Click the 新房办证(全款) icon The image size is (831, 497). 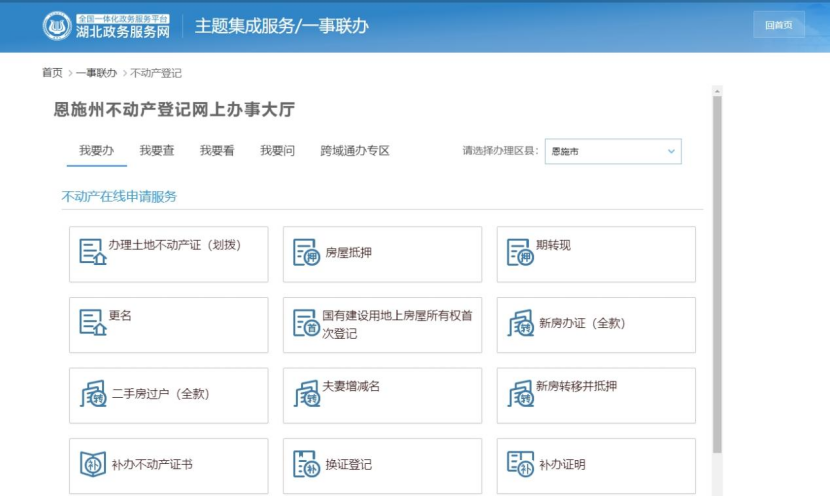pos(520,323)
